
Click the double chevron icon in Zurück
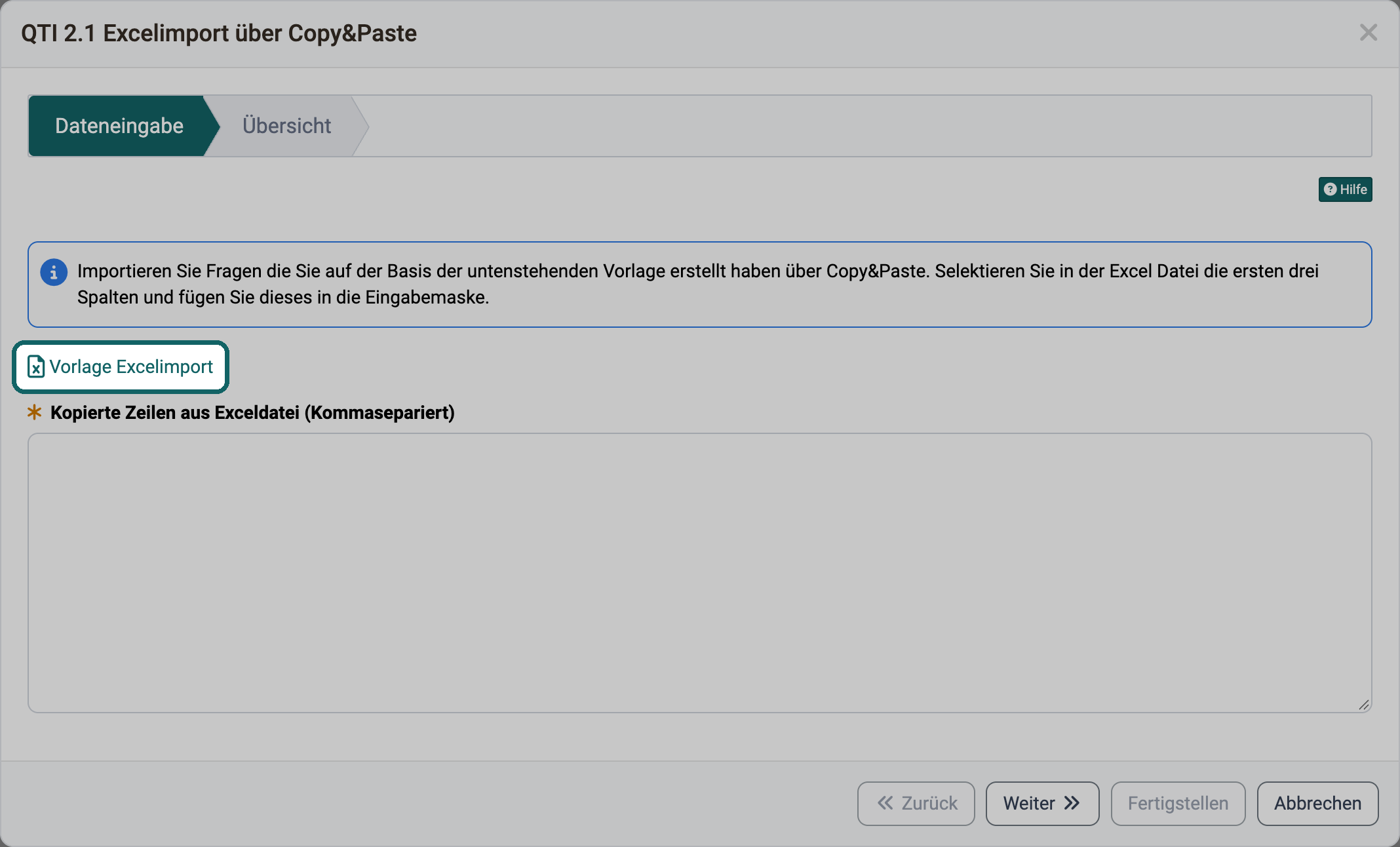[885, 803]
